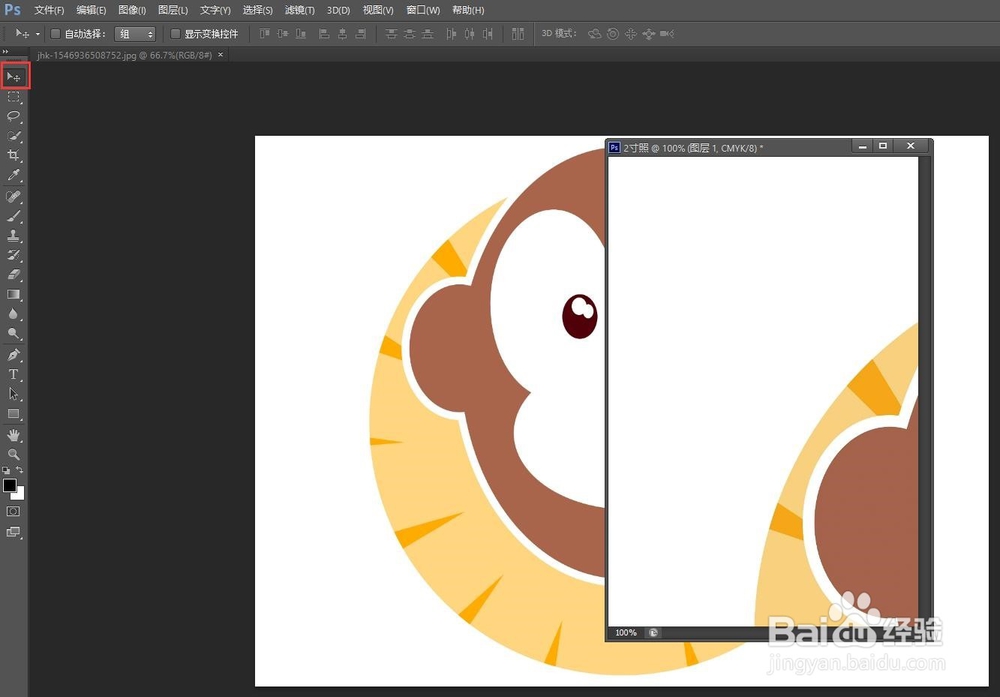The width and height of the screenshot is (1000, 697).
Task: Select the Pen tool
Action: (13, 355)
